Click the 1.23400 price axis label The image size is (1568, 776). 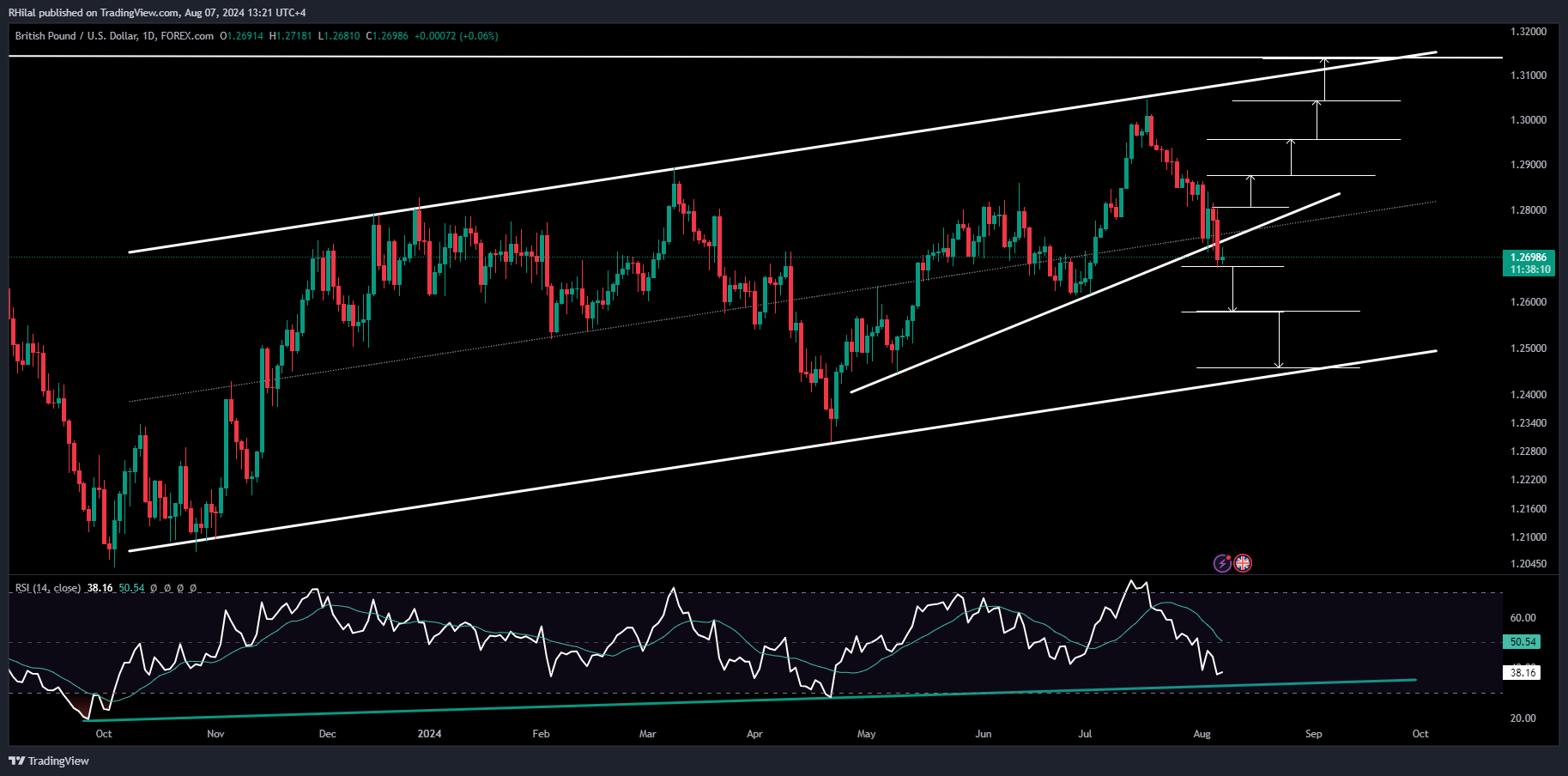click(x=1529, y=423)
